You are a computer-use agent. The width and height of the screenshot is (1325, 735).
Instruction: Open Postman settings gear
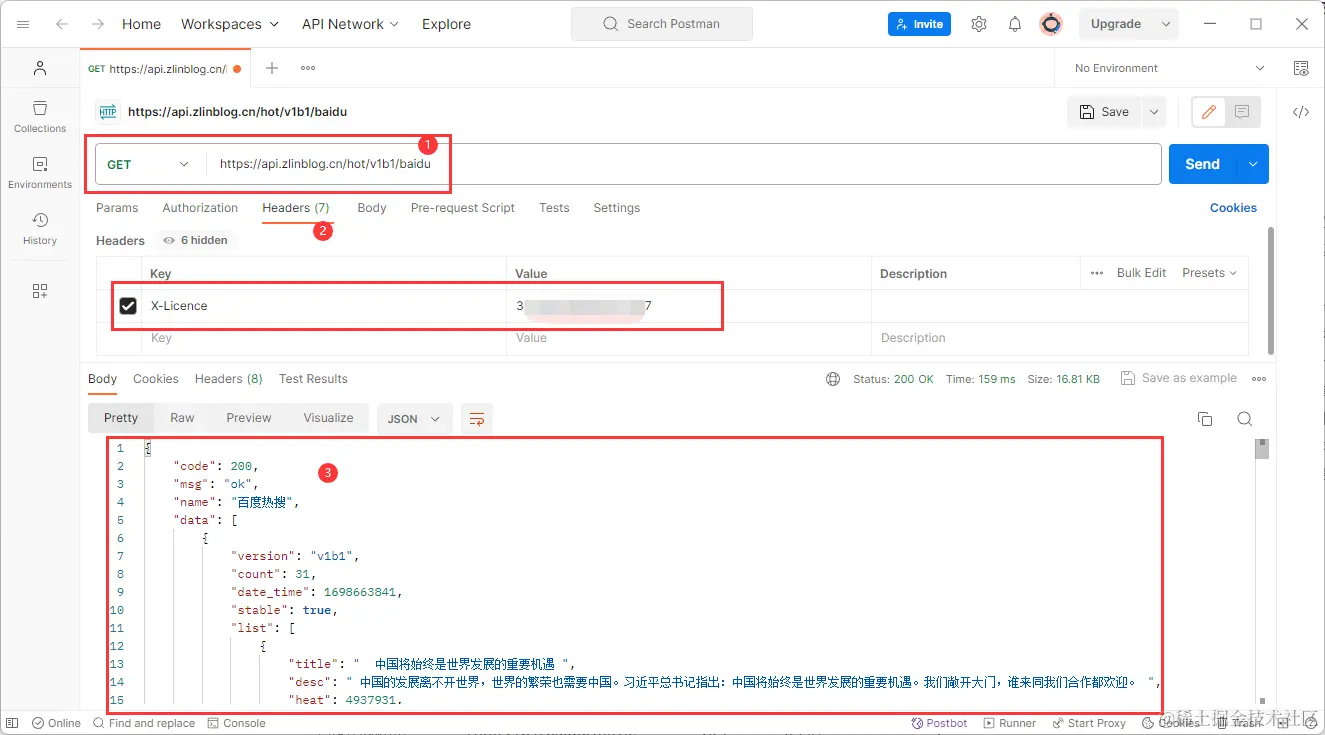coord(978,23)
